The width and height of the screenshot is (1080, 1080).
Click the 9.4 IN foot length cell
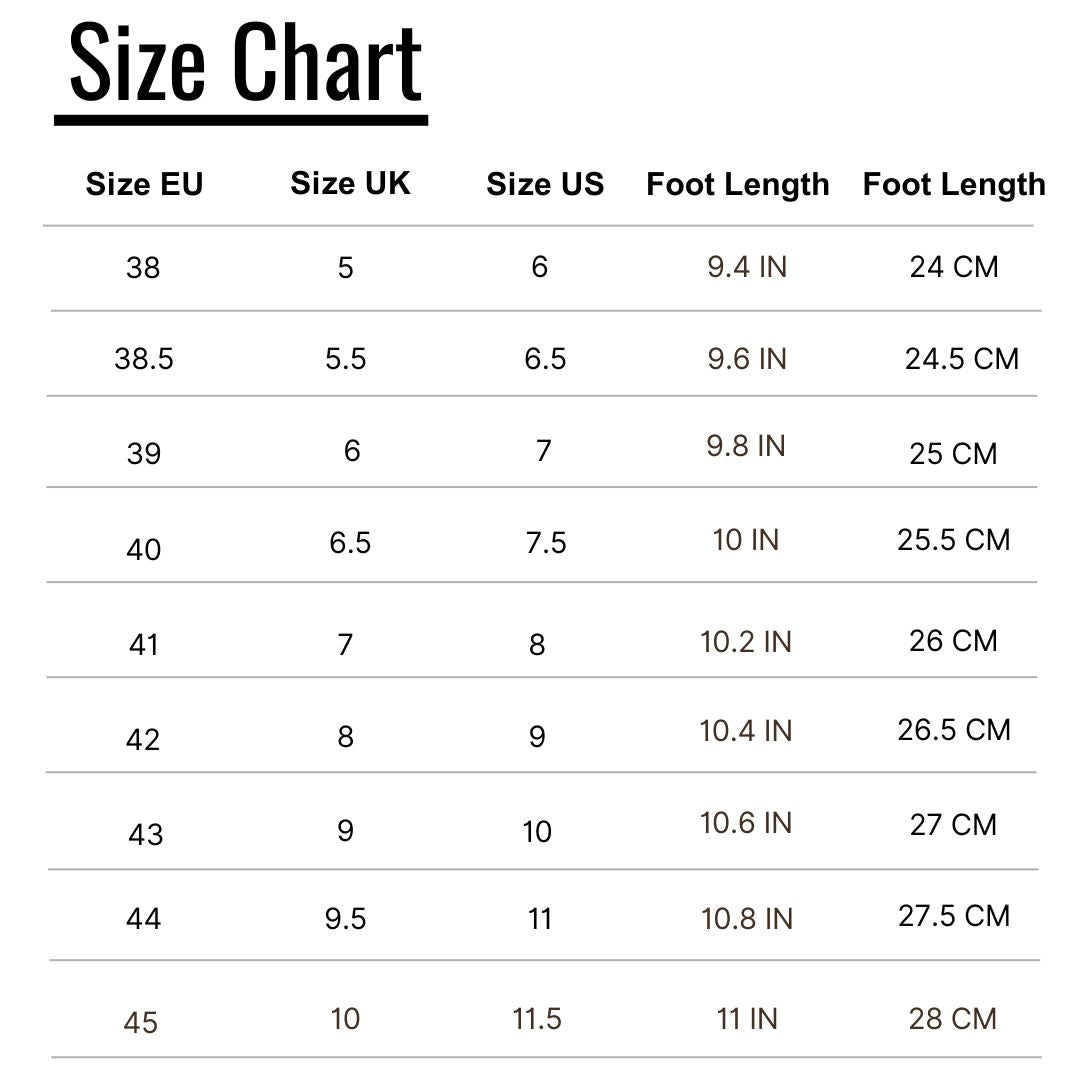(x=747, y=267)
